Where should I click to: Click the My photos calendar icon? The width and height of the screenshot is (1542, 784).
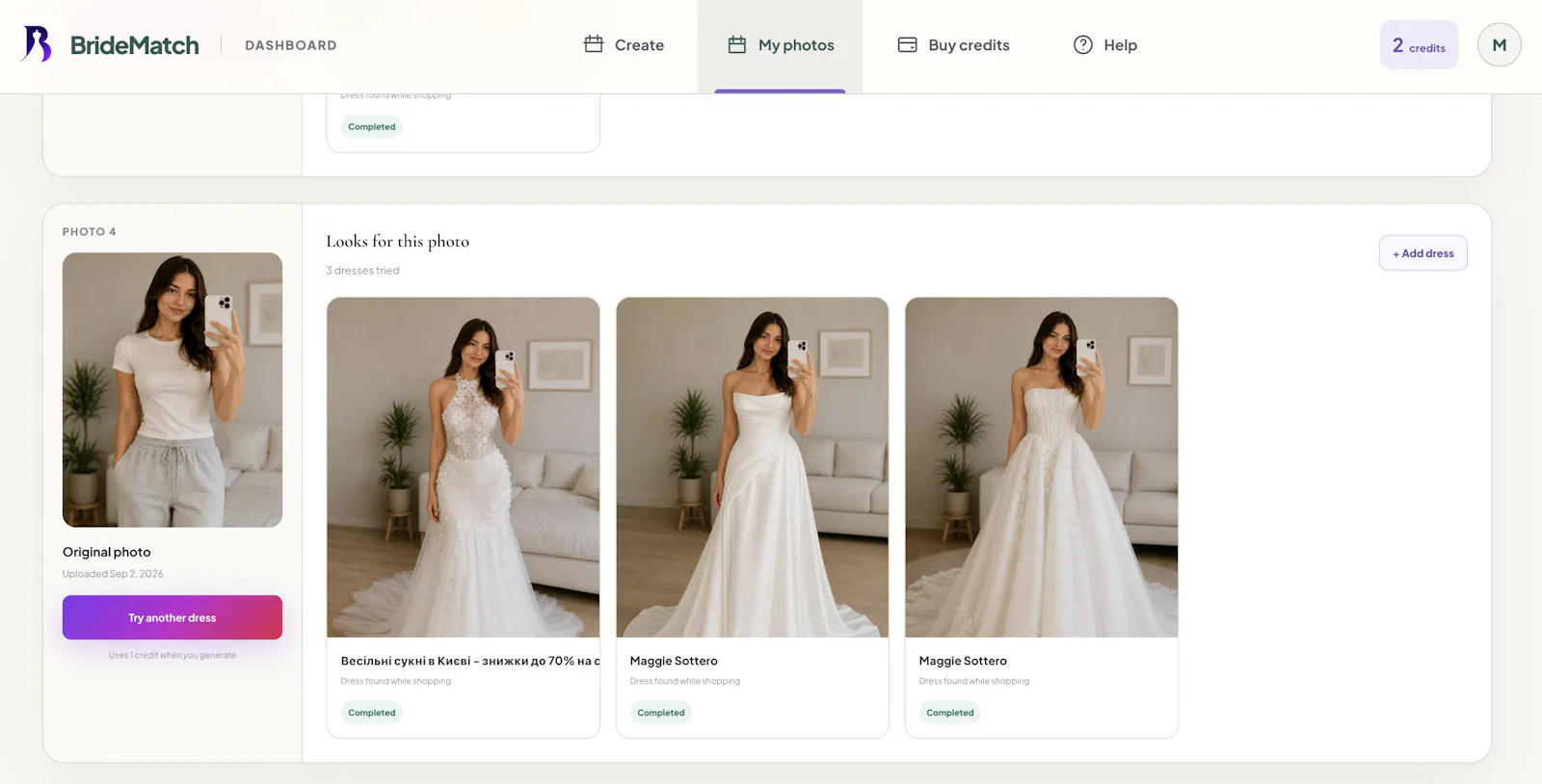tap(737, 44)
